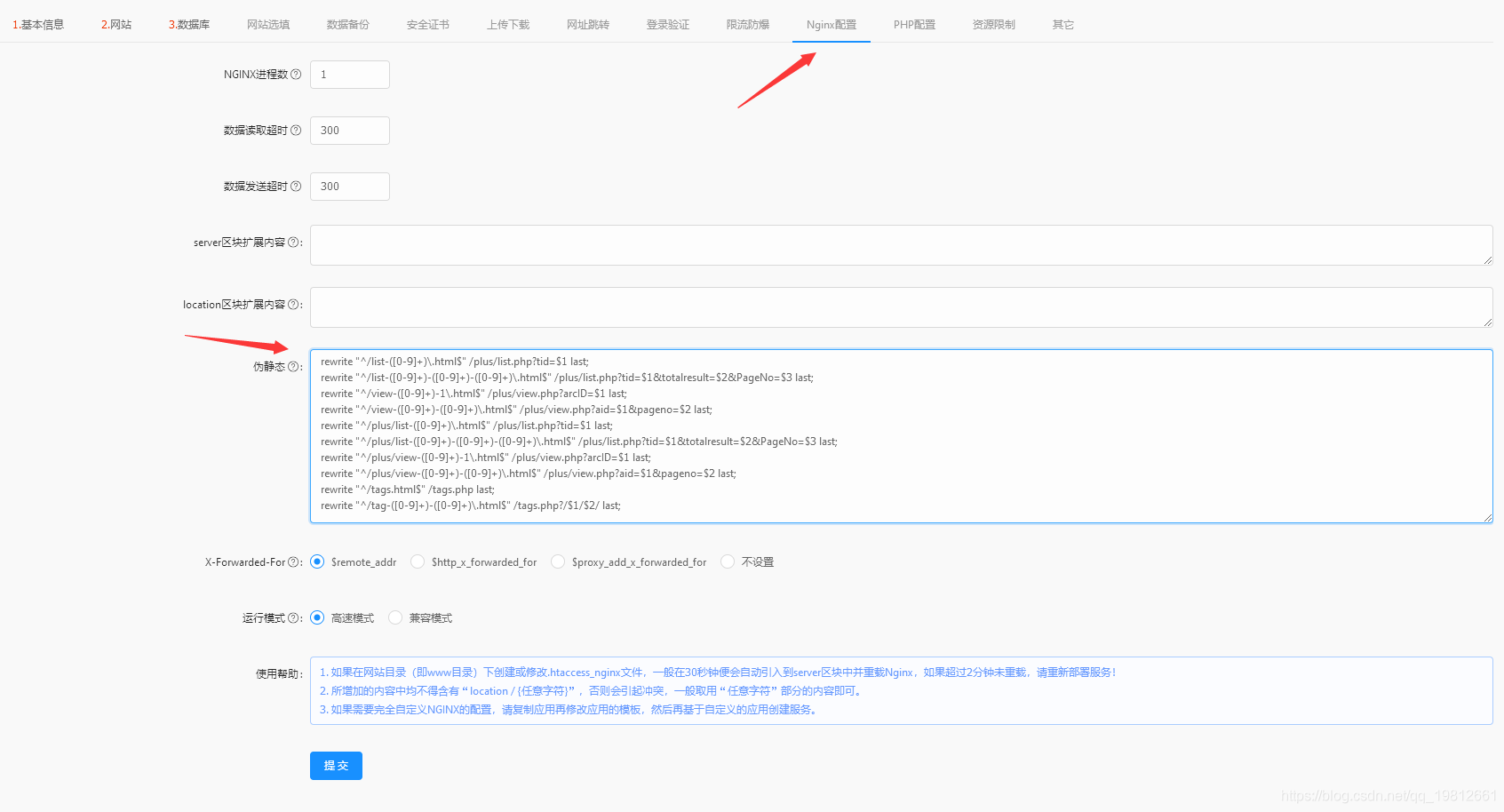Open 数据备份 tab

point(348,25)
